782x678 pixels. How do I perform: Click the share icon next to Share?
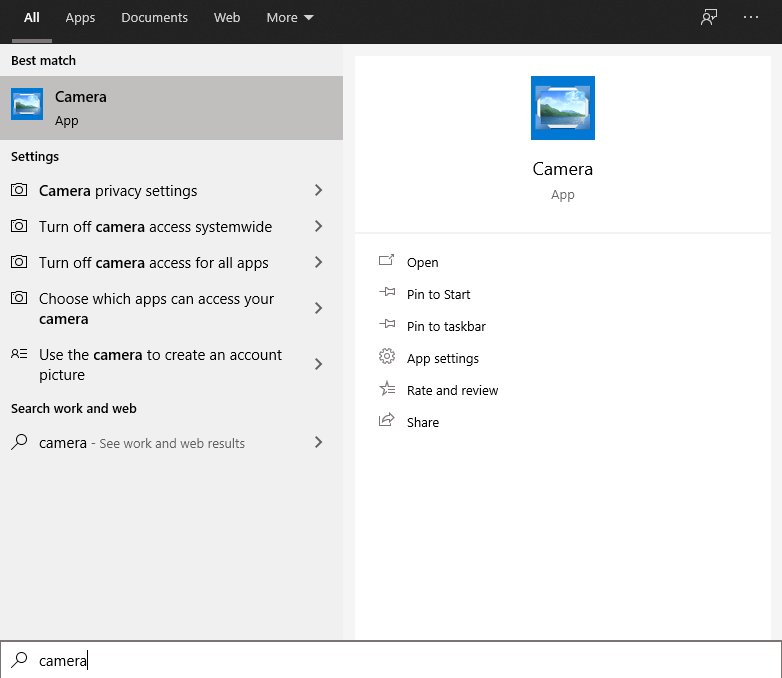pos(387,420)
